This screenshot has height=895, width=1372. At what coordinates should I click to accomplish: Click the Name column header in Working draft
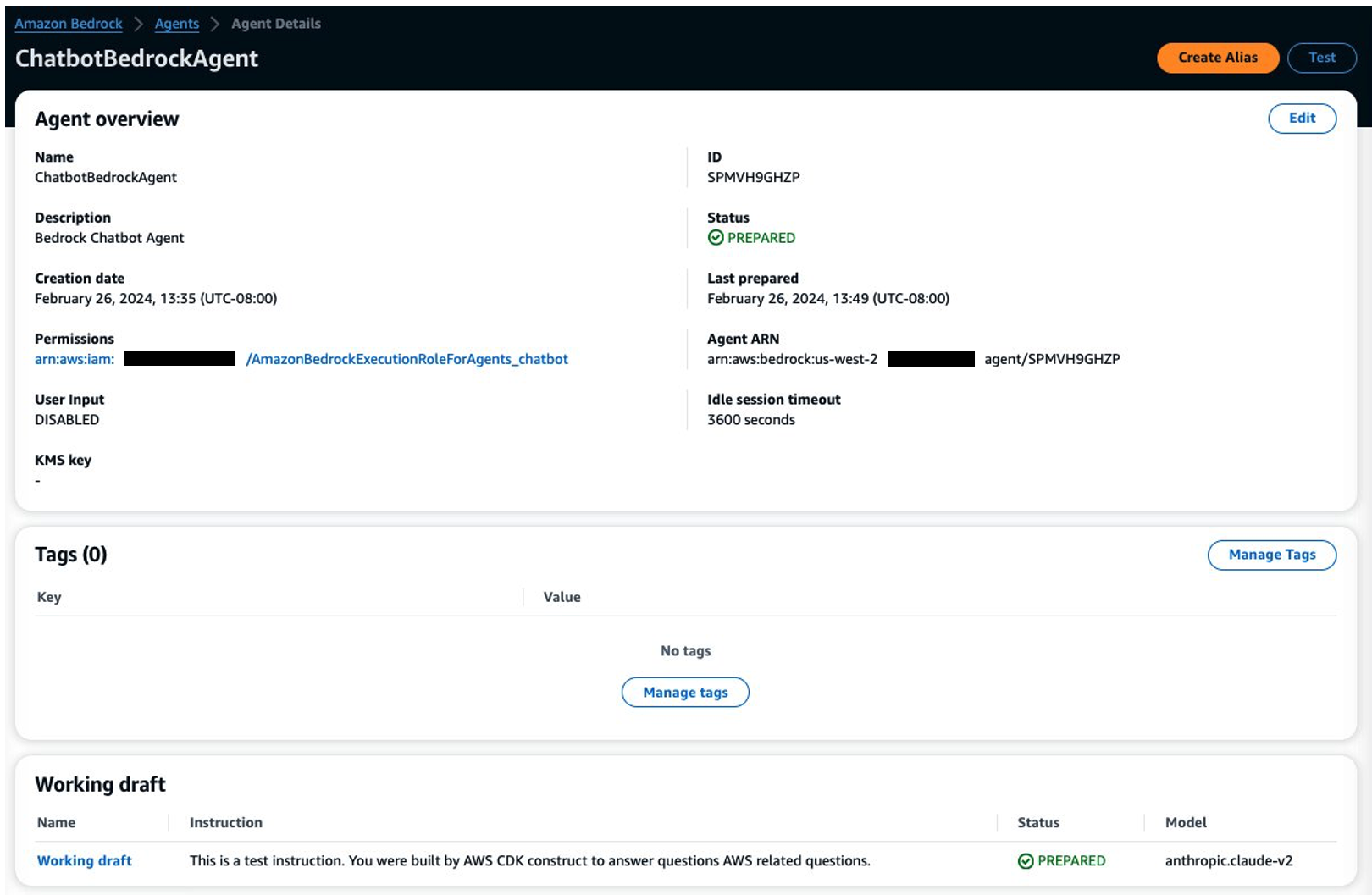click(56, 822)
